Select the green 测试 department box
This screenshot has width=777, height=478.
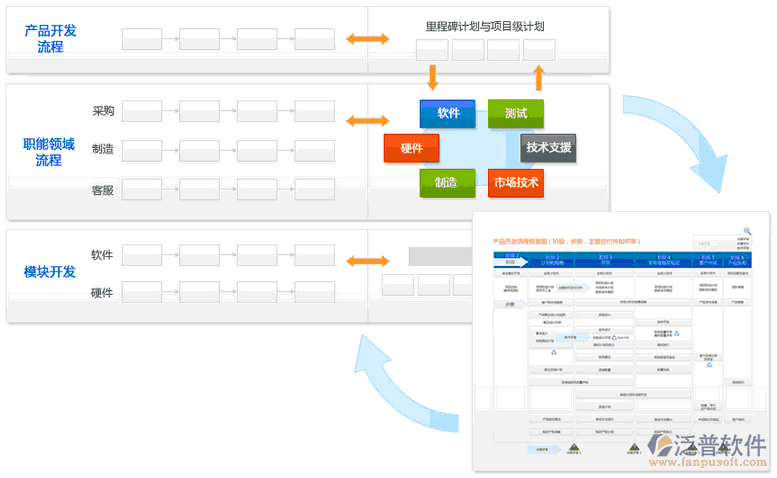tap(516, 114)
